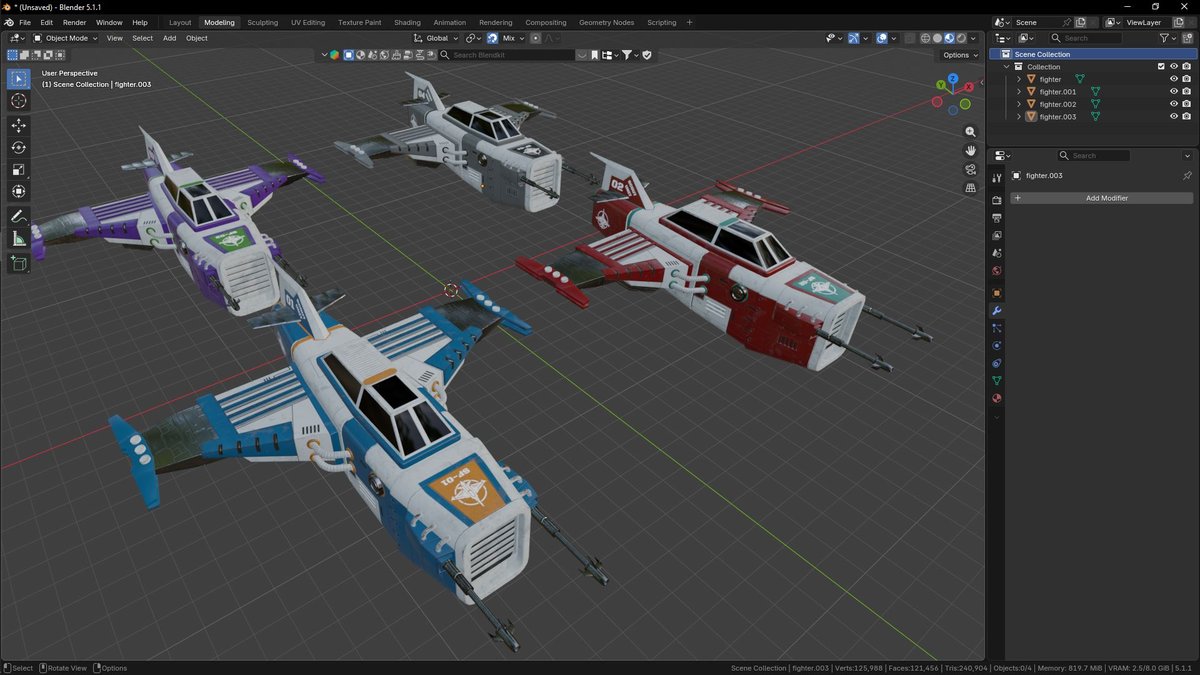
Task: Activate the Select Box tool
Action: click(18, 78)
